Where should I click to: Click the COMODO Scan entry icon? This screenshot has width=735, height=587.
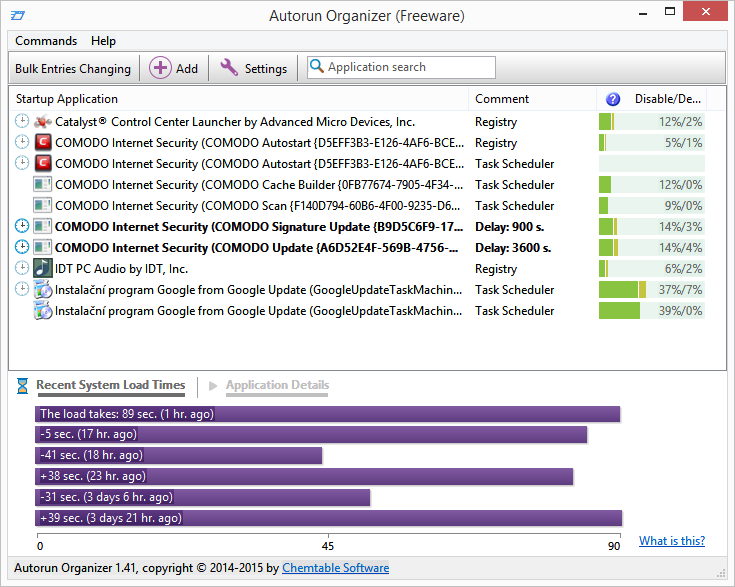coord(43,205)
